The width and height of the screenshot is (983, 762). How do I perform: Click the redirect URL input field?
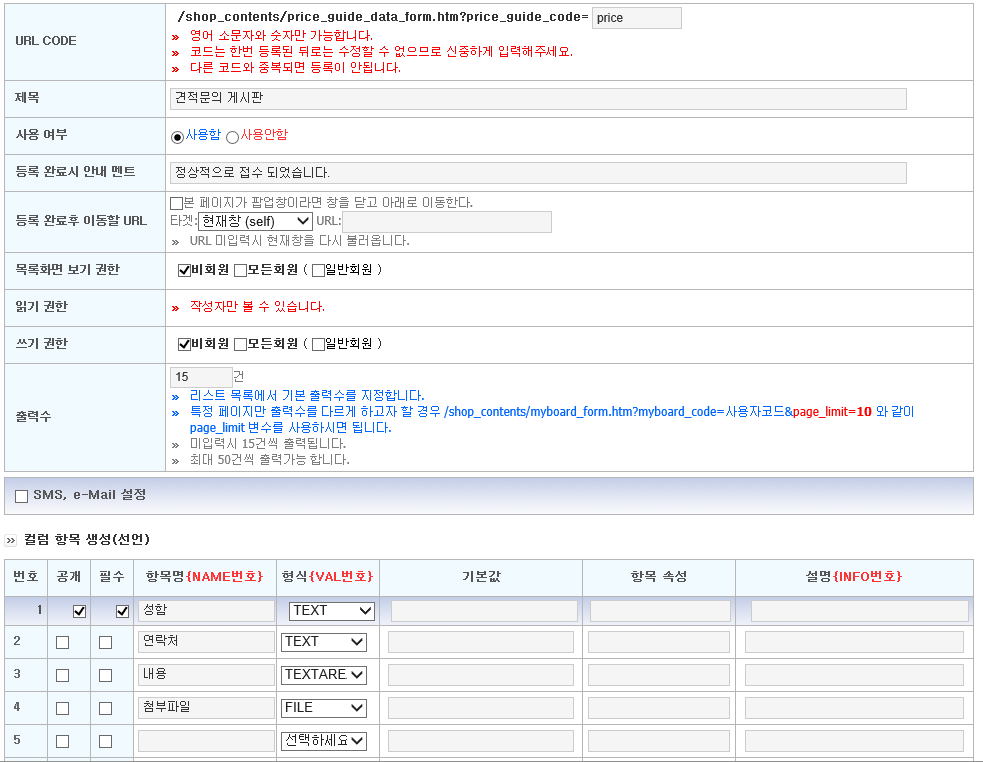click(447, 221)
